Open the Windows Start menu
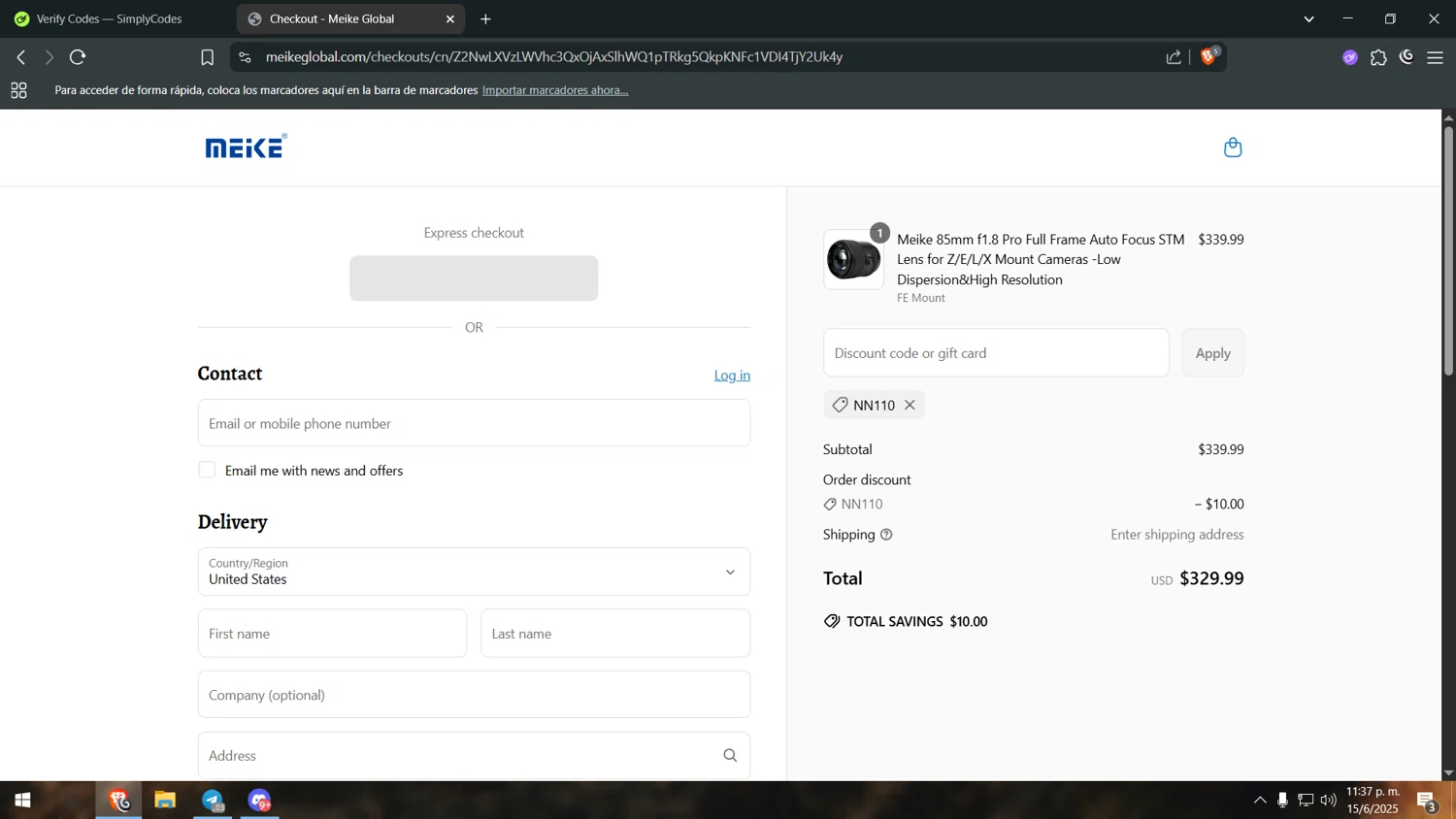Image resolution: width=1456 pixels, height=819 pixels. point(22,801)
